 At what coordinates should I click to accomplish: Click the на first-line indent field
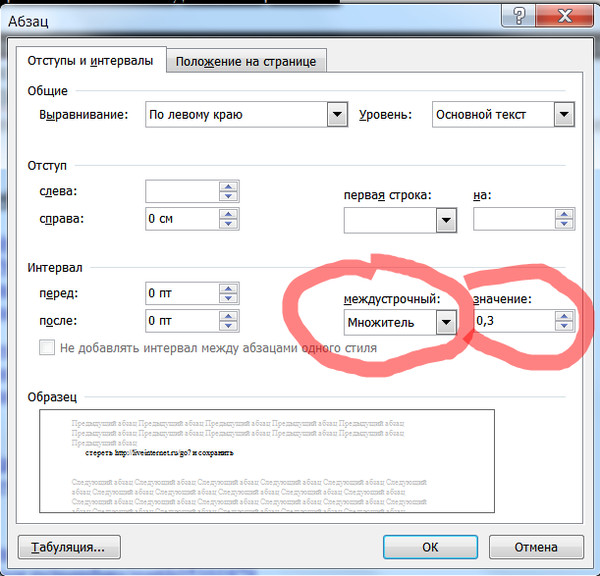click(x=514, y=219)
